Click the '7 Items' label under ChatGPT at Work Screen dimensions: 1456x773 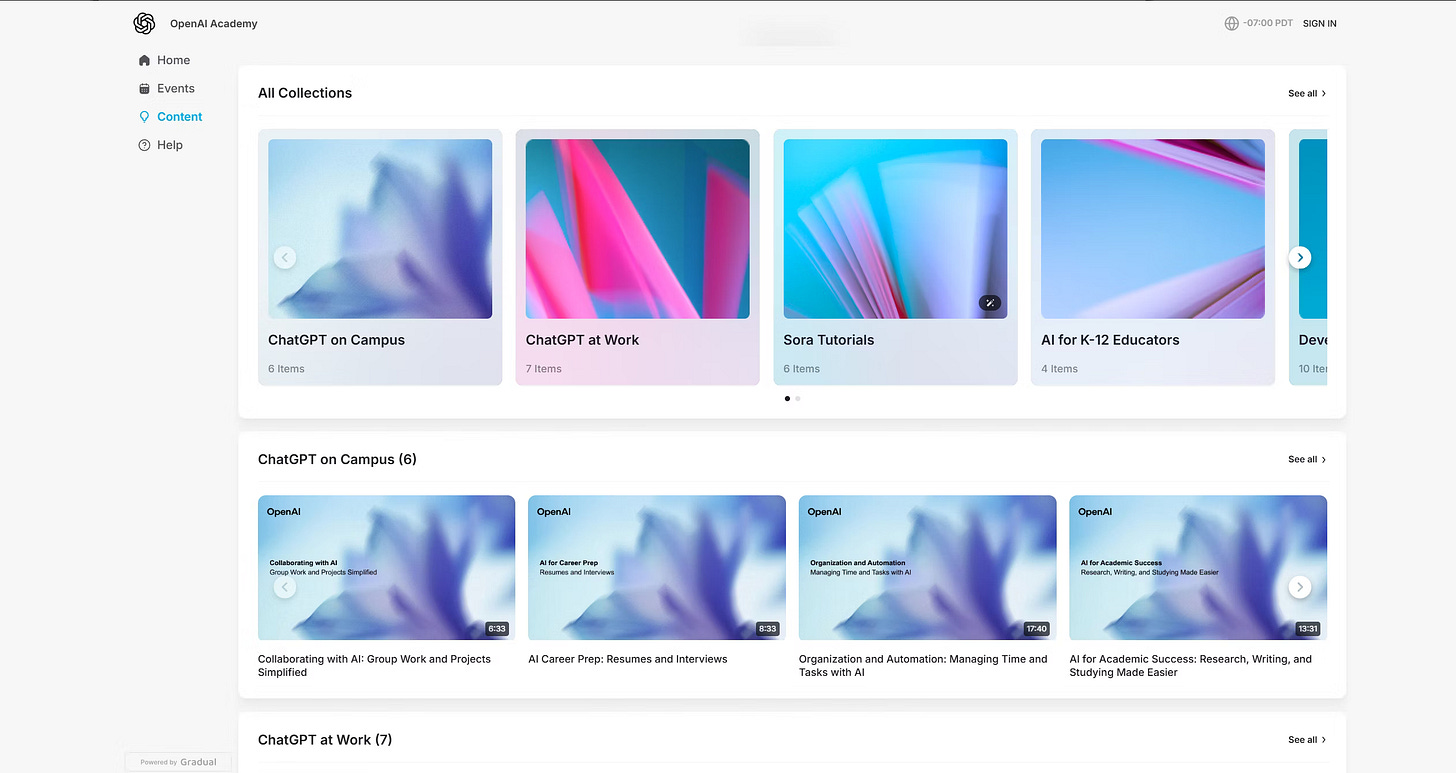pyautogui.click(x=544, y=369)
